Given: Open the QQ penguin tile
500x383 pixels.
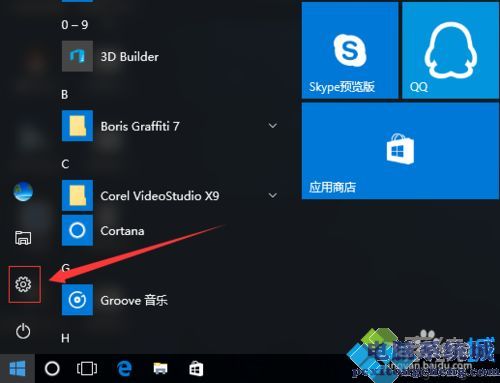Looking at the screenshot, I should tap(451, 50).
